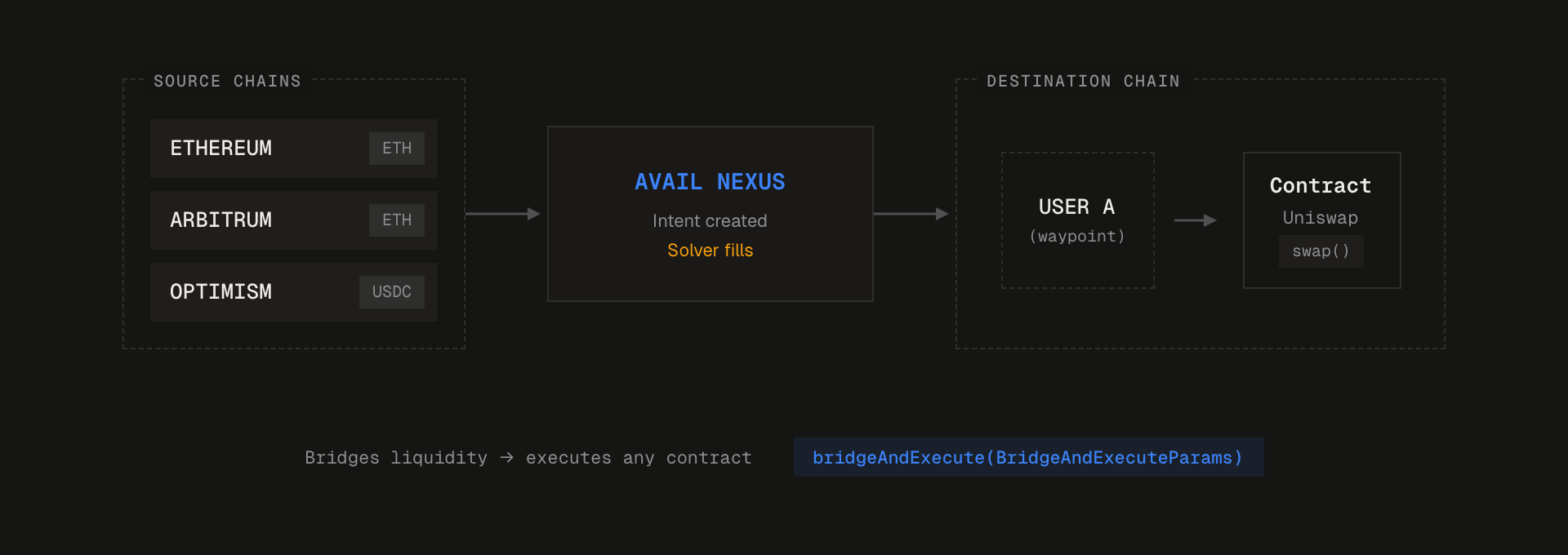Select the ETH badge beside ETHEREUM

pos(397,149)
